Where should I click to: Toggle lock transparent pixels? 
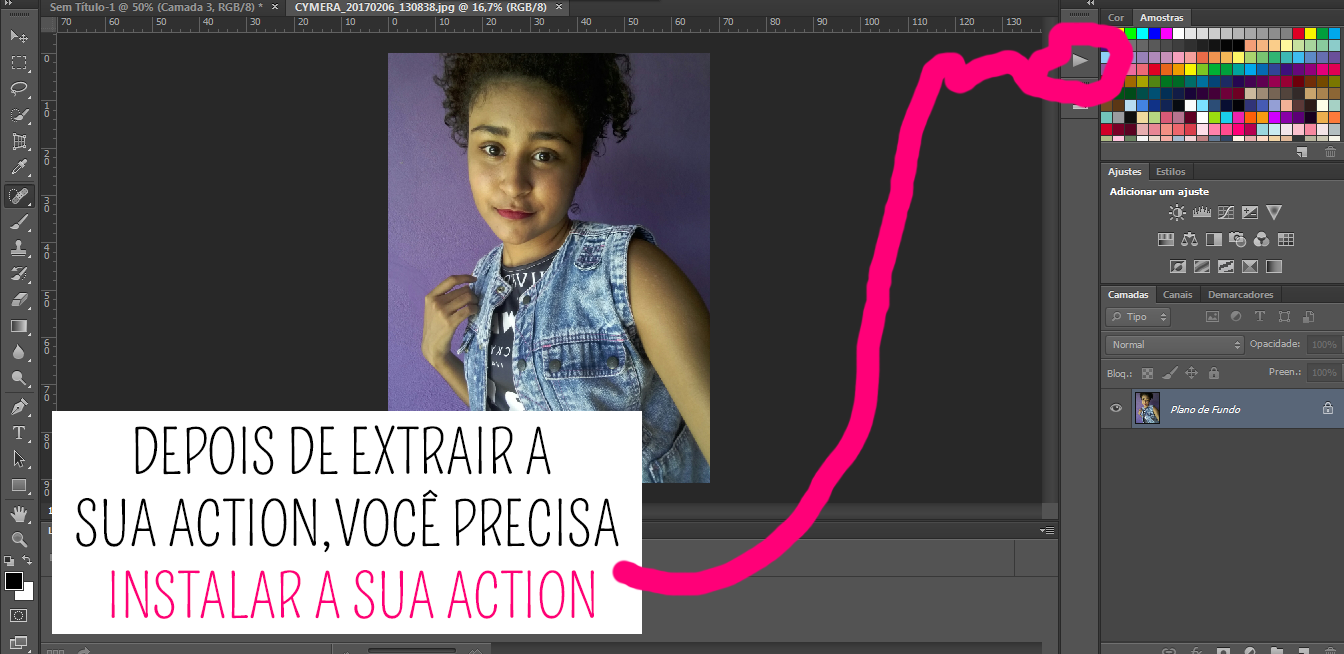(x=1147, y=373)
